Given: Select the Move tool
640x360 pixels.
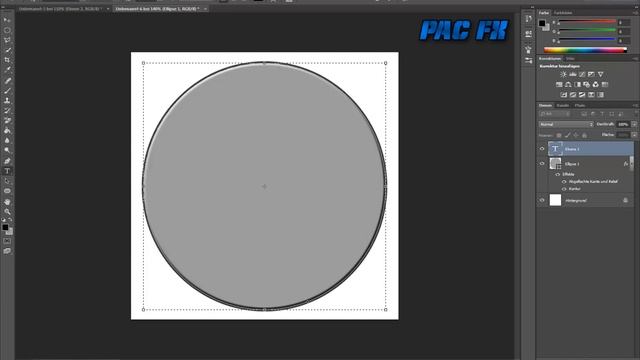Looking at the screenshot, I should (x=7, y=20).
